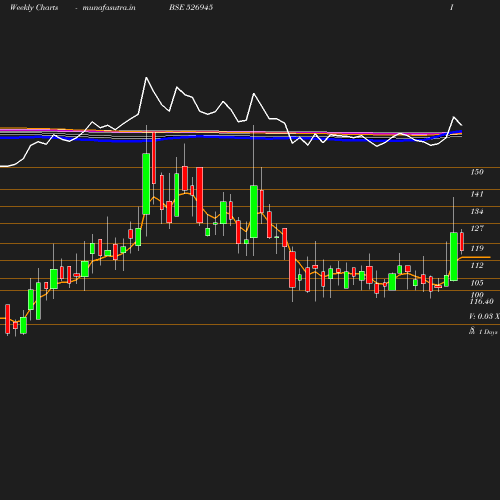Screen dimensions: 500x500
Task: Click the 119 price axis label
Action: point(477,248)
